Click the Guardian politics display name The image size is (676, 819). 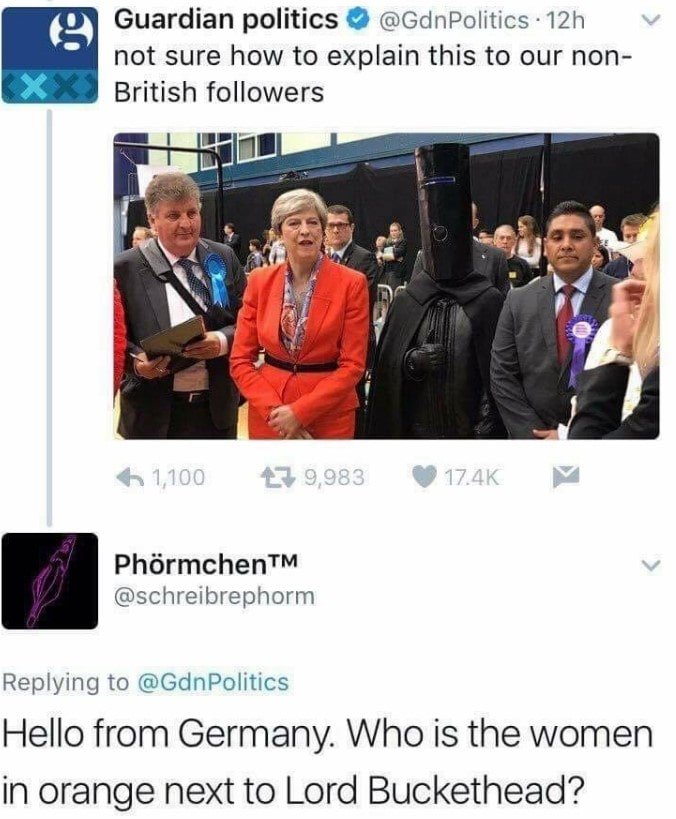[x=226, y=21]
